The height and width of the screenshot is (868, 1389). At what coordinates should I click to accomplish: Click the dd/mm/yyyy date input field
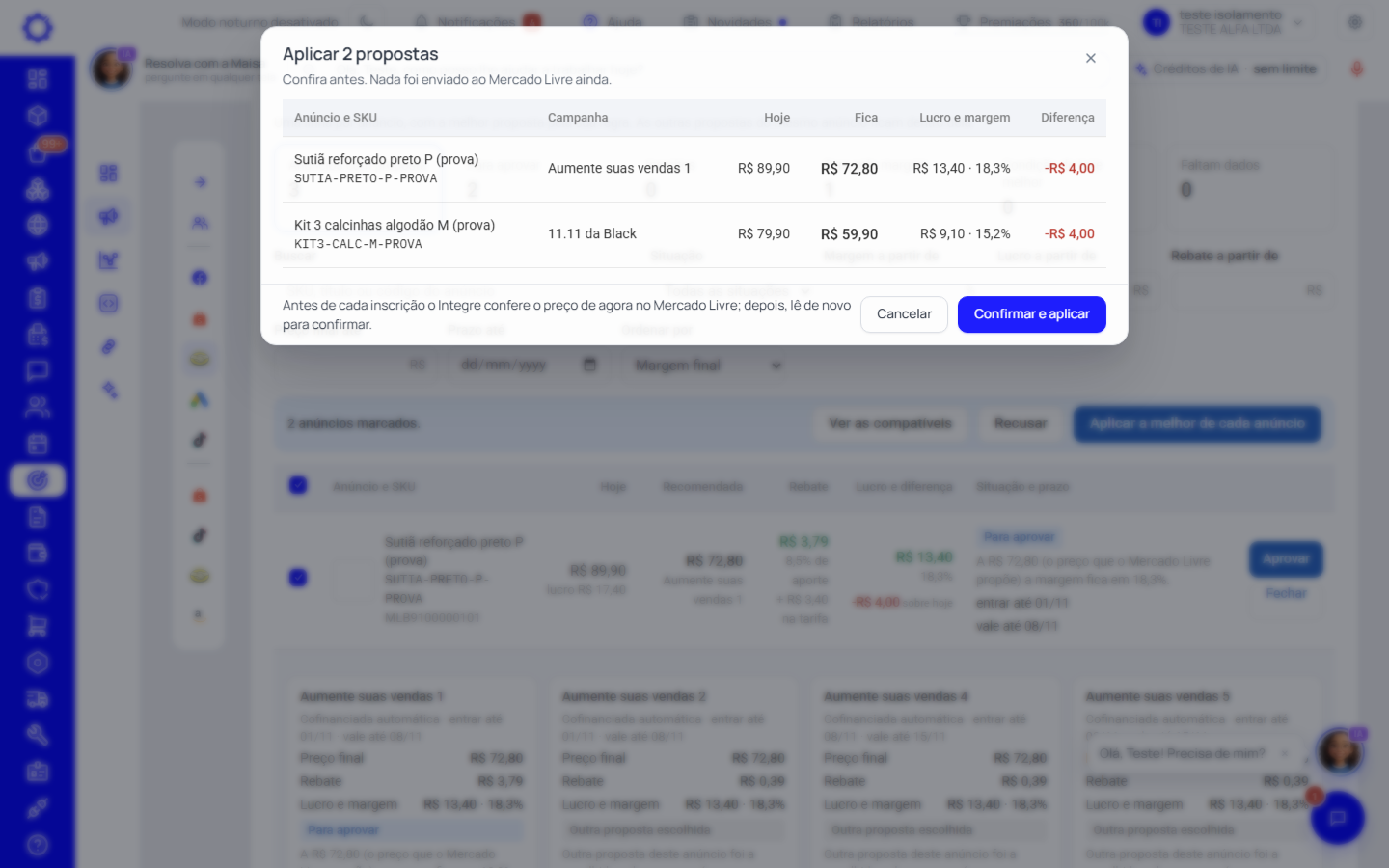tap(516, 365)
